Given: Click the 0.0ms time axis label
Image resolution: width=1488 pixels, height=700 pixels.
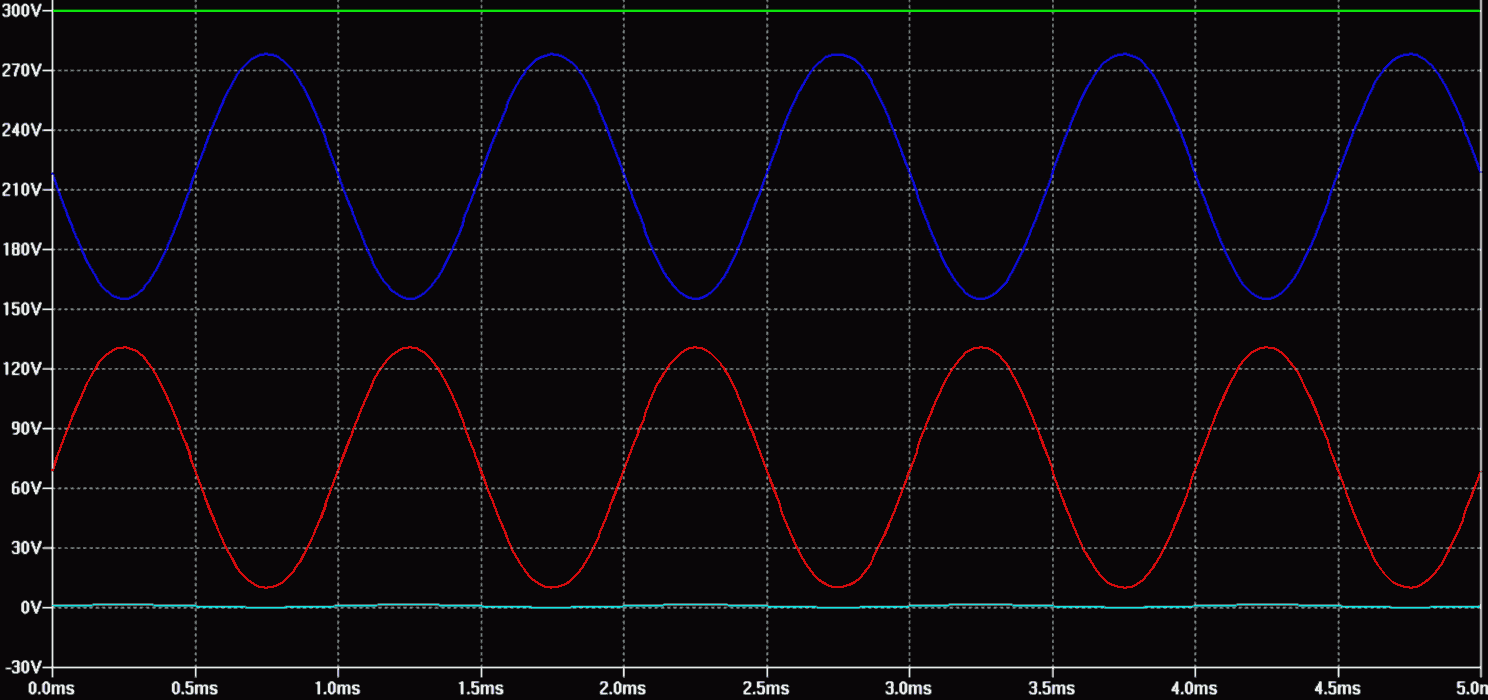Looking at the screenshot, I should (52, 689).
